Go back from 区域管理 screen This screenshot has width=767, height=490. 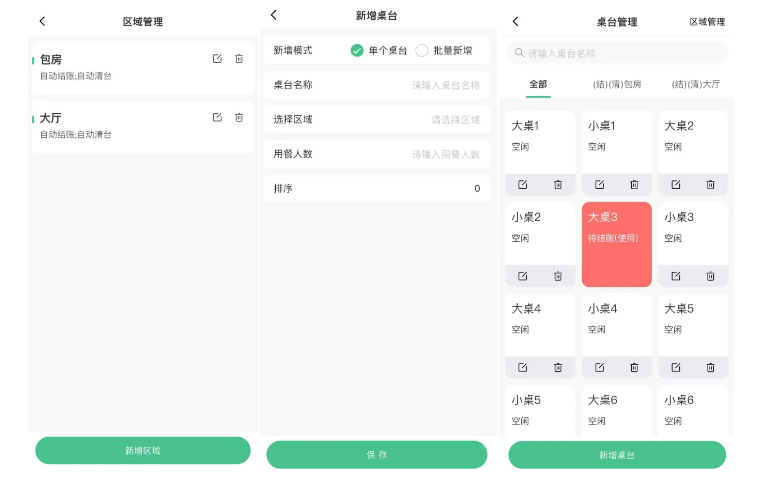click(x=42, y=21)
